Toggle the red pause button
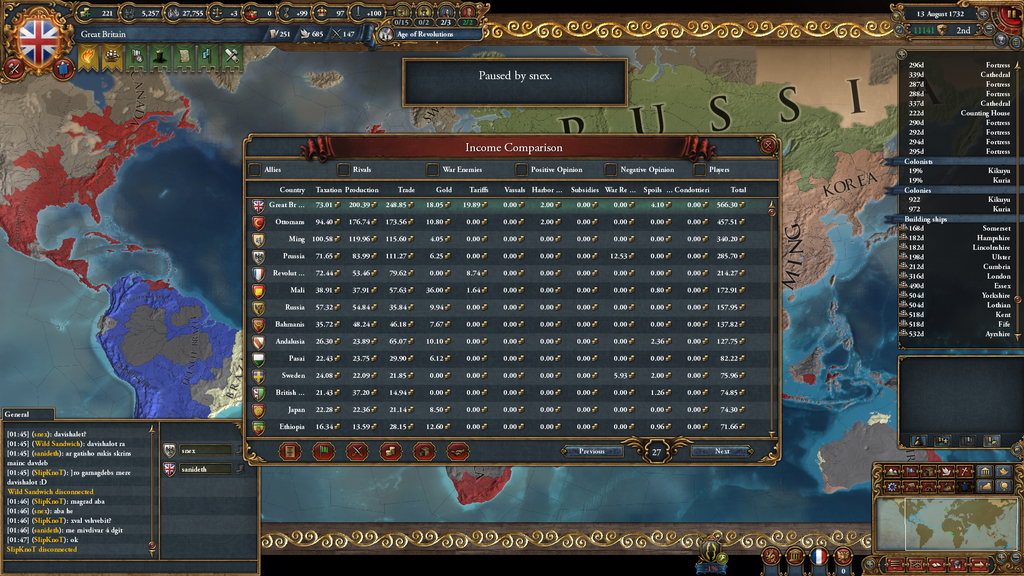Viewport: 1024px width, 576px height. coord(1012,16)
